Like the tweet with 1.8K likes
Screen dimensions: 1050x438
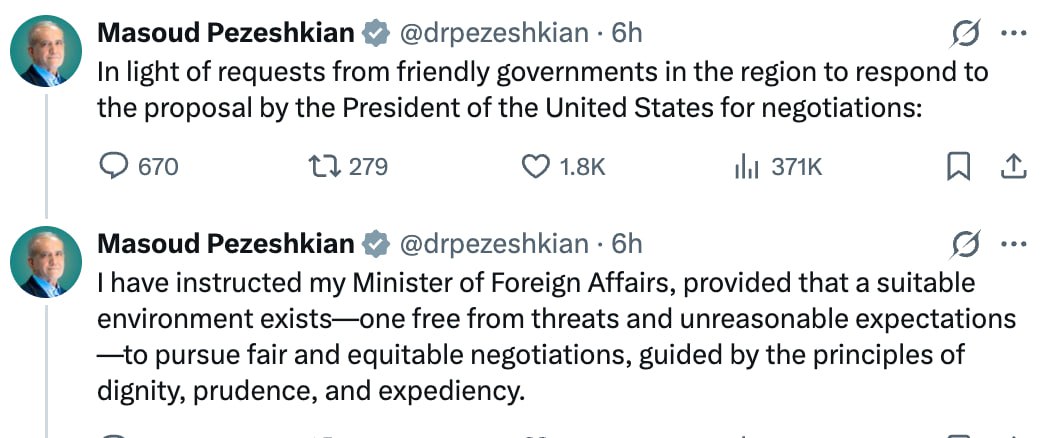(x=538, y=166)
